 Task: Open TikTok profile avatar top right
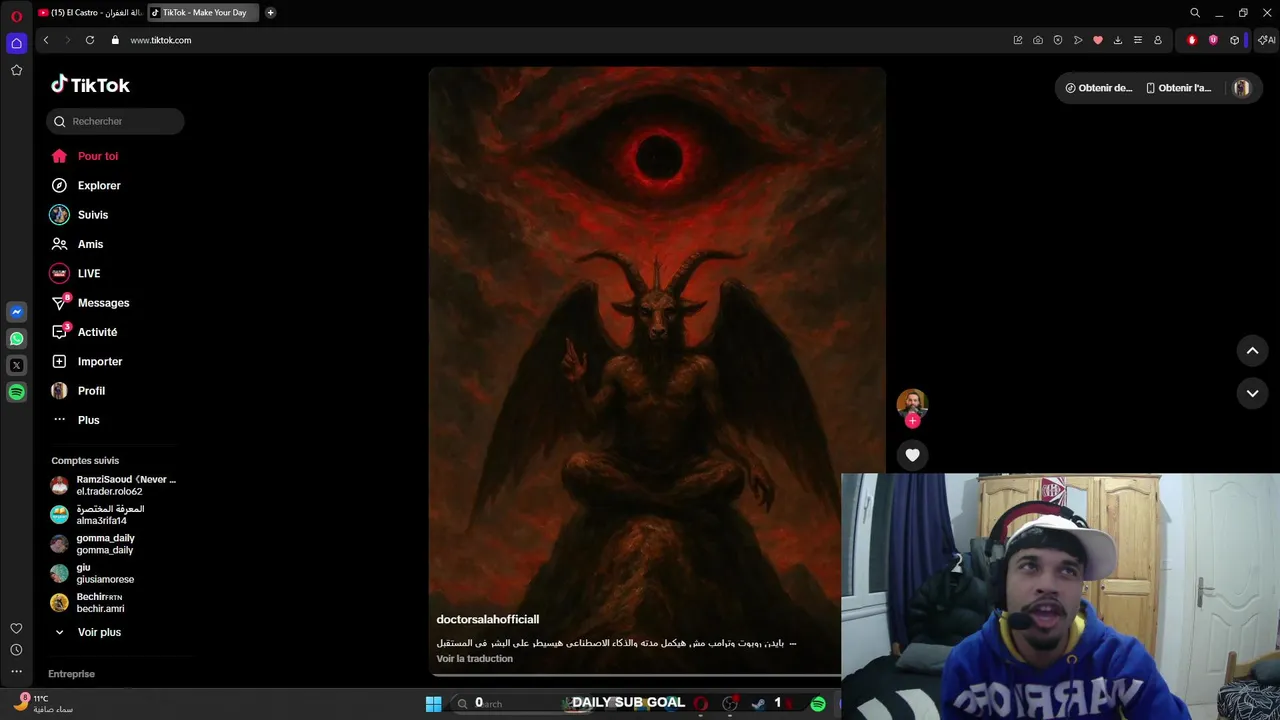tap(1241, 88)
